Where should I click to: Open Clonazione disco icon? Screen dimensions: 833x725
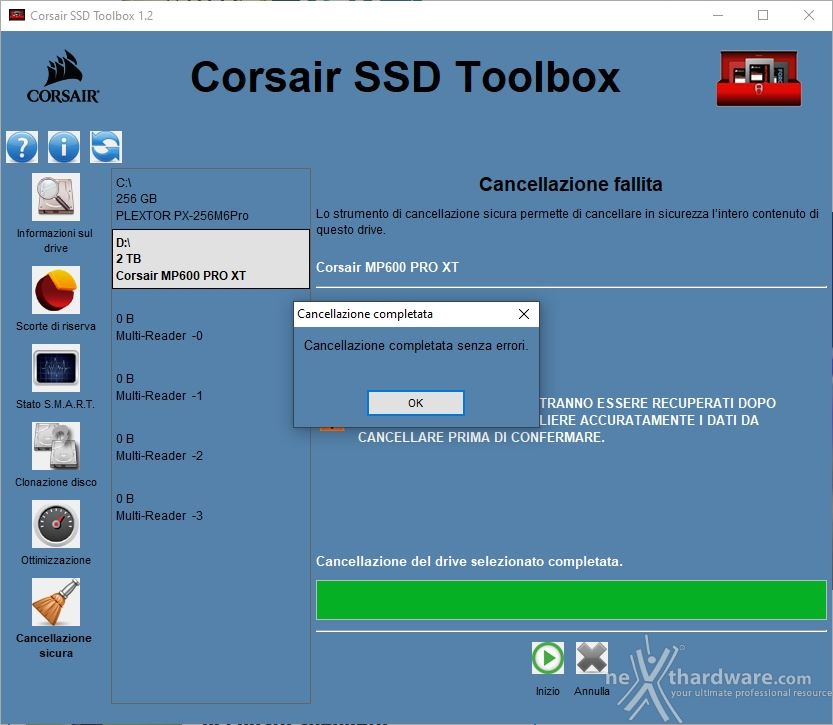tap(56, 446)
